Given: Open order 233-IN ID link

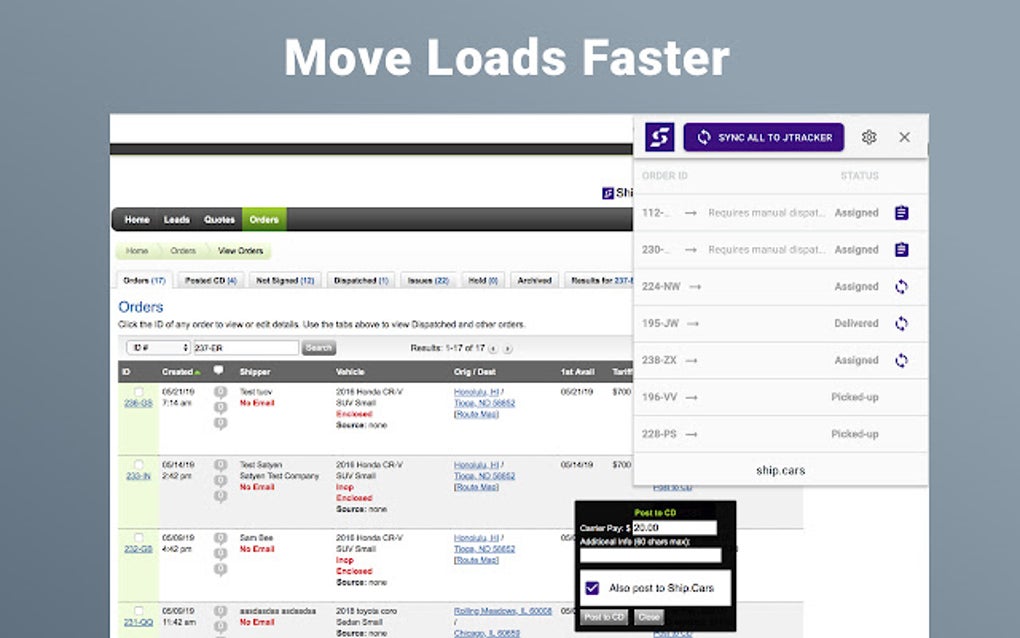Looking at the screenshot, I should pyautogui.click(x=138, y=476).
